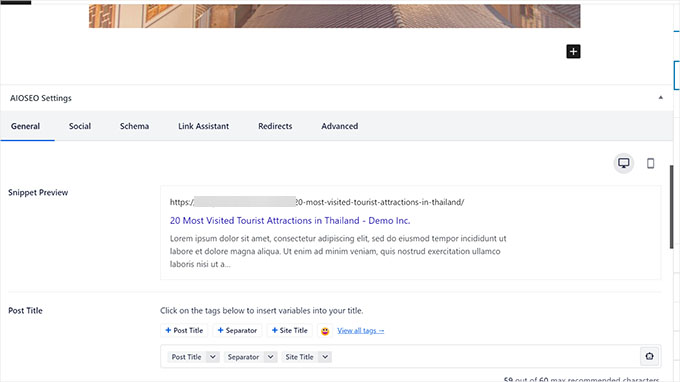Click the snippet preview title link
Image resolution: width=680 pixels, height=382 pixels.
[290, 220]
